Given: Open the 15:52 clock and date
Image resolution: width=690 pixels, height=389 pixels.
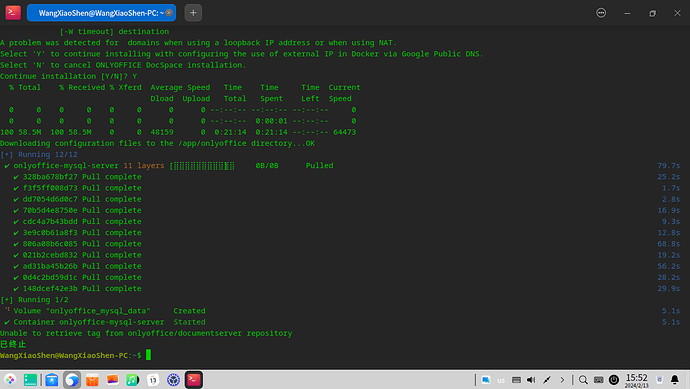Looking at the screenshot, I should [636, 380].
